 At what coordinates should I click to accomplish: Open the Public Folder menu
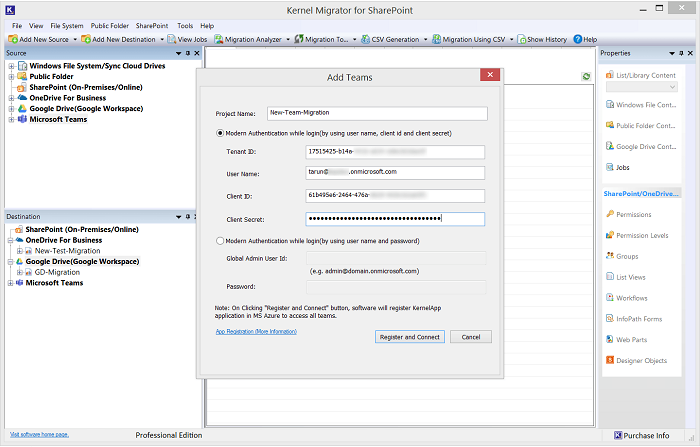coord(109,26)
